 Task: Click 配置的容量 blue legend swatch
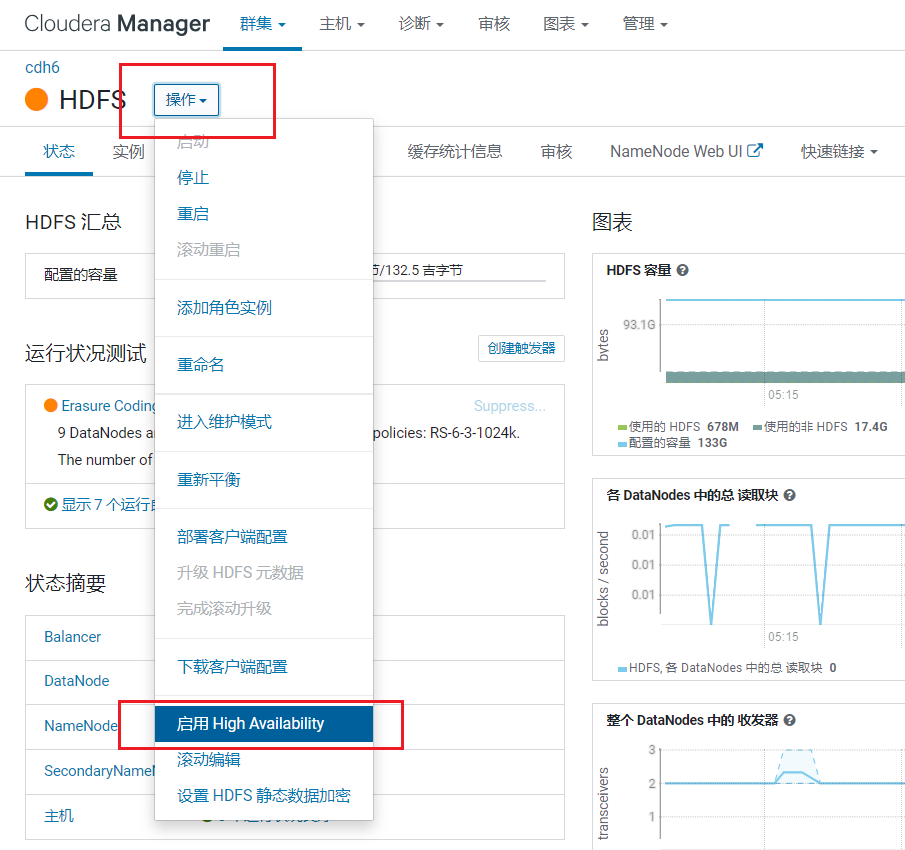click(622, 444)
